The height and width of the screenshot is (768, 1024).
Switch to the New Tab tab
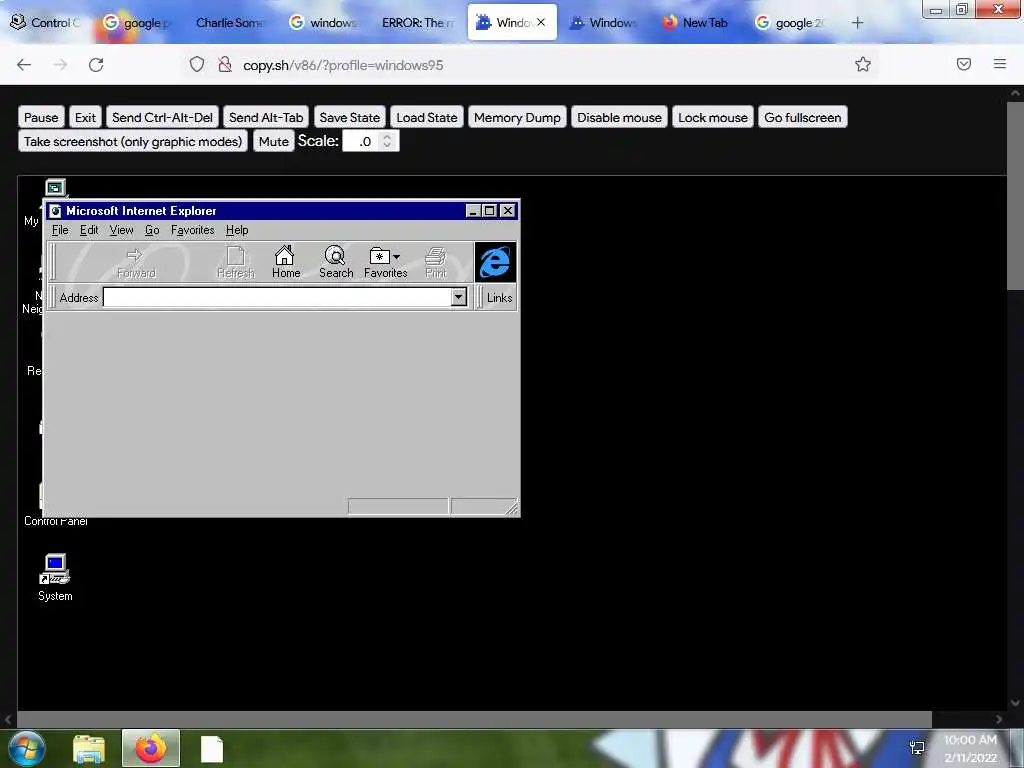tap(697, 23)
